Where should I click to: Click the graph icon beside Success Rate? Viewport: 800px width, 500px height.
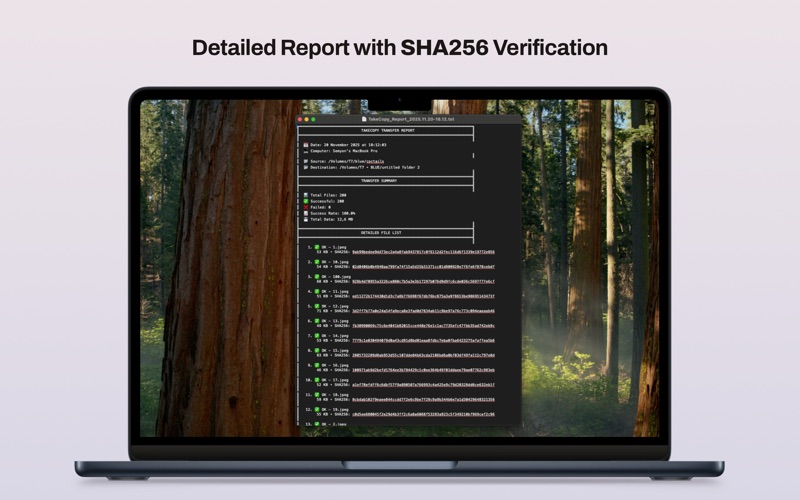pyautogui.click(x=306, y=213)
